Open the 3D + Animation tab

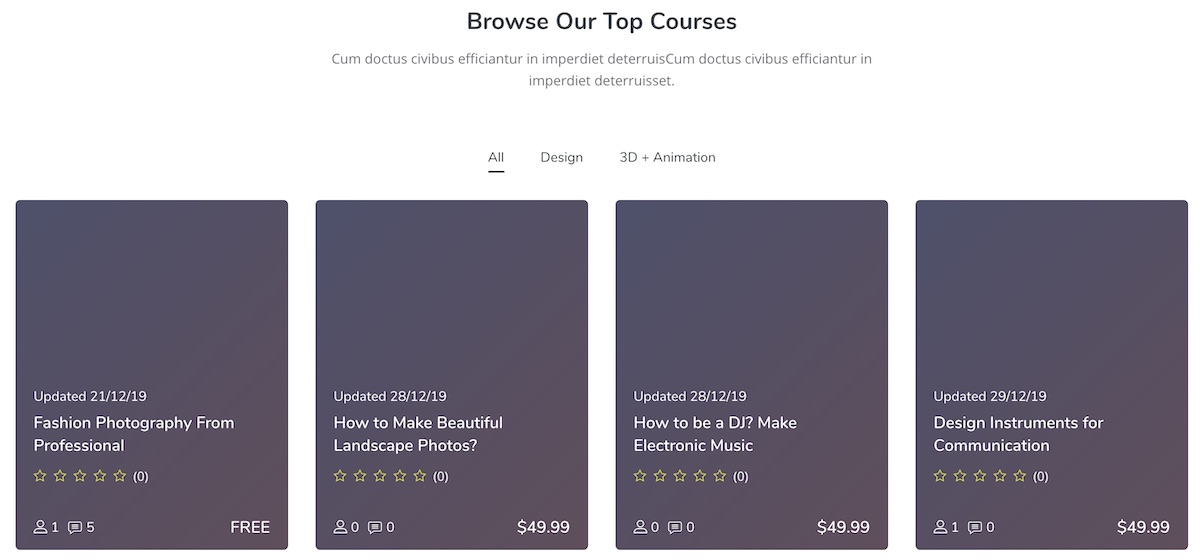[667, 157]
